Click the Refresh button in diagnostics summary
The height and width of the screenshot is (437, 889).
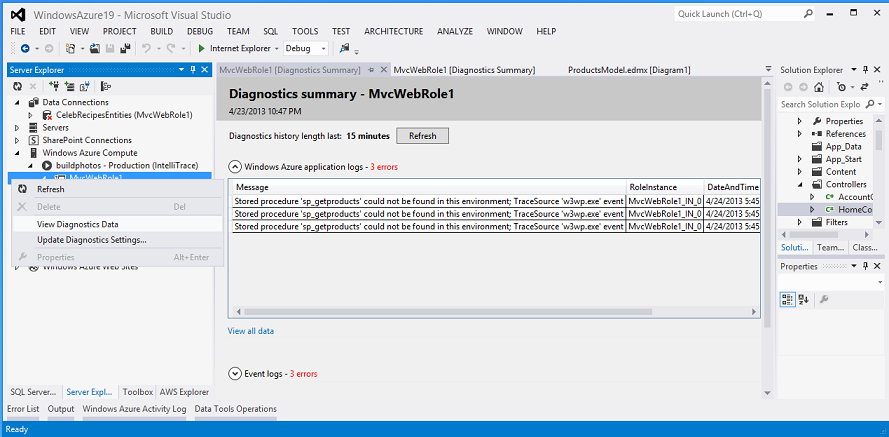click(422, 136)
